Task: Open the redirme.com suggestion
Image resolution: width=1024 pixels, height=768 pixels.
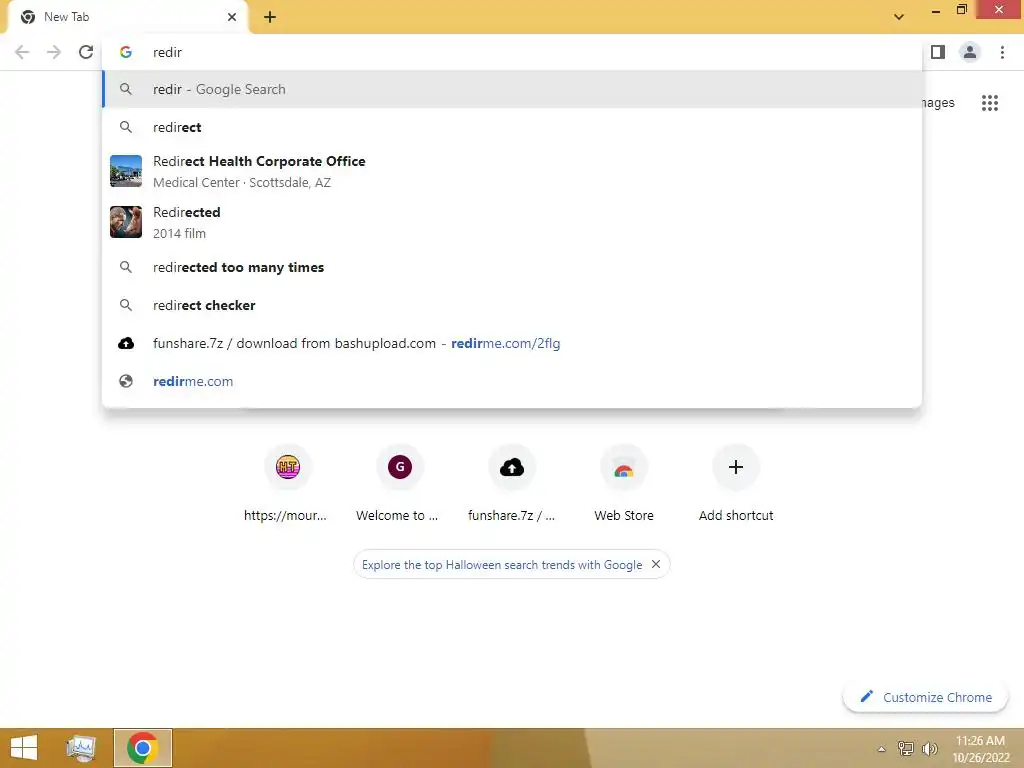Action: point(512,381)
